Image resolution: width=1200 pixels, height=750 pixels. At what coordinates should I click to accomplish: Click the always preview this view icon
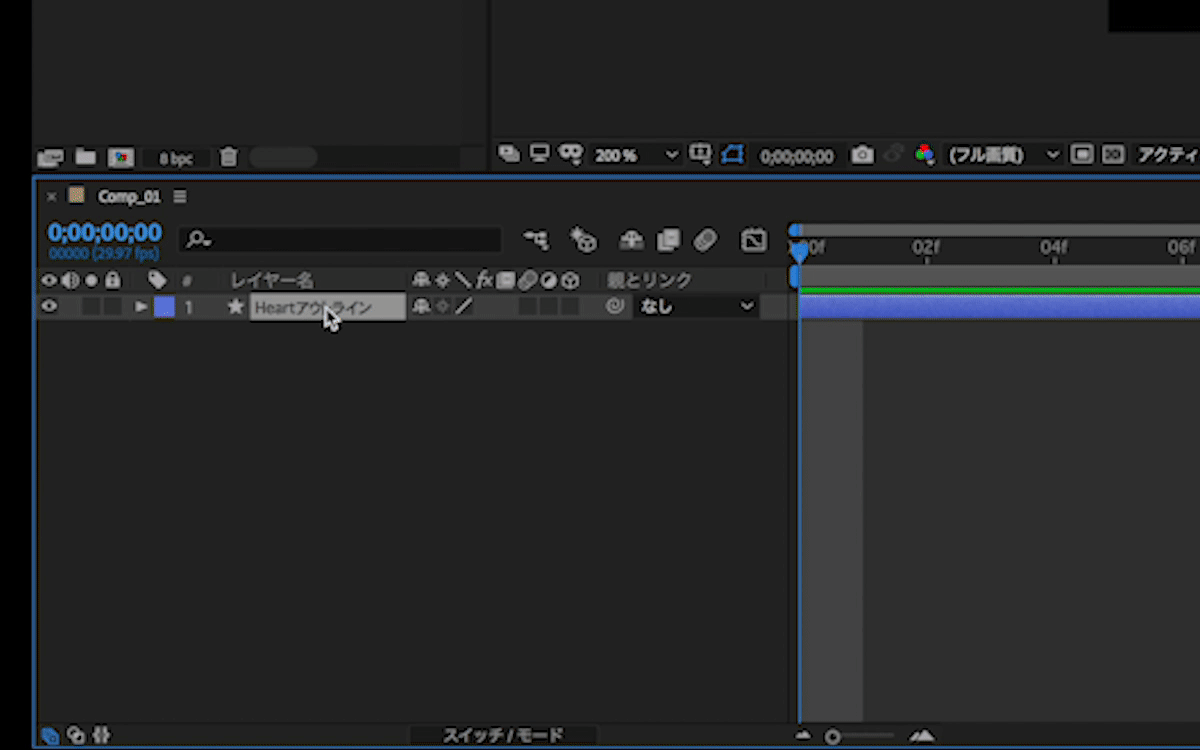[x=509, y=154]
